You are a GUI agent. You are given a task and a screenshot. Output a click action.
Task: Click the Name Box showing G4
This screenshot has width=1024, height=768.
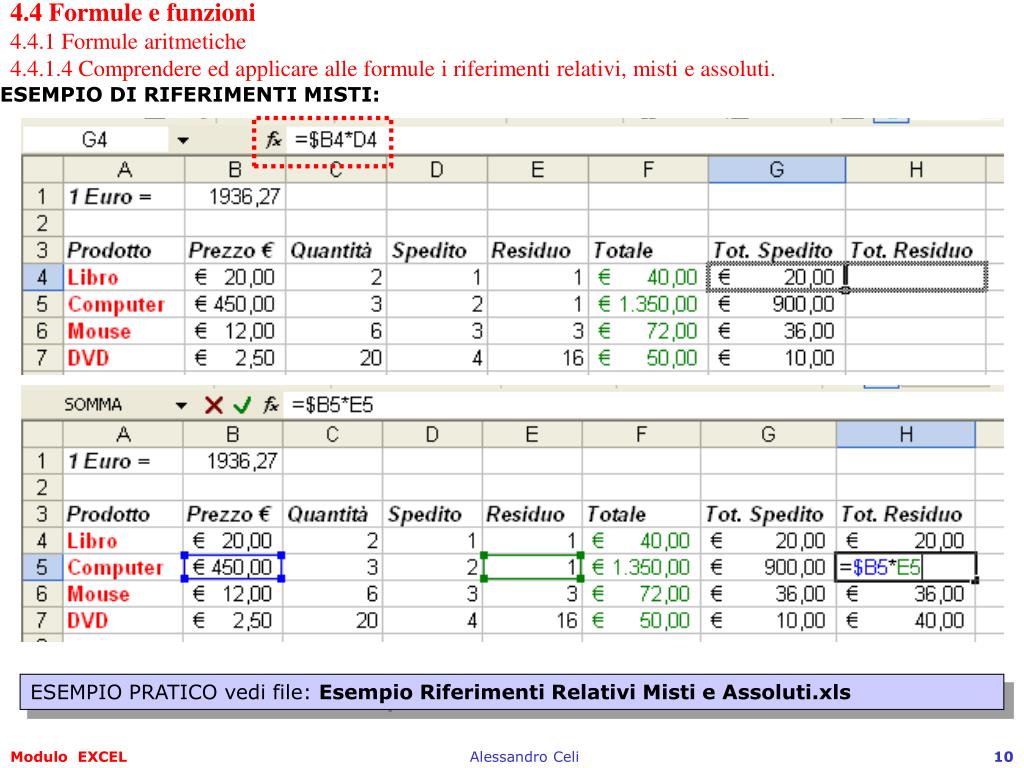[x=95, y=140]
